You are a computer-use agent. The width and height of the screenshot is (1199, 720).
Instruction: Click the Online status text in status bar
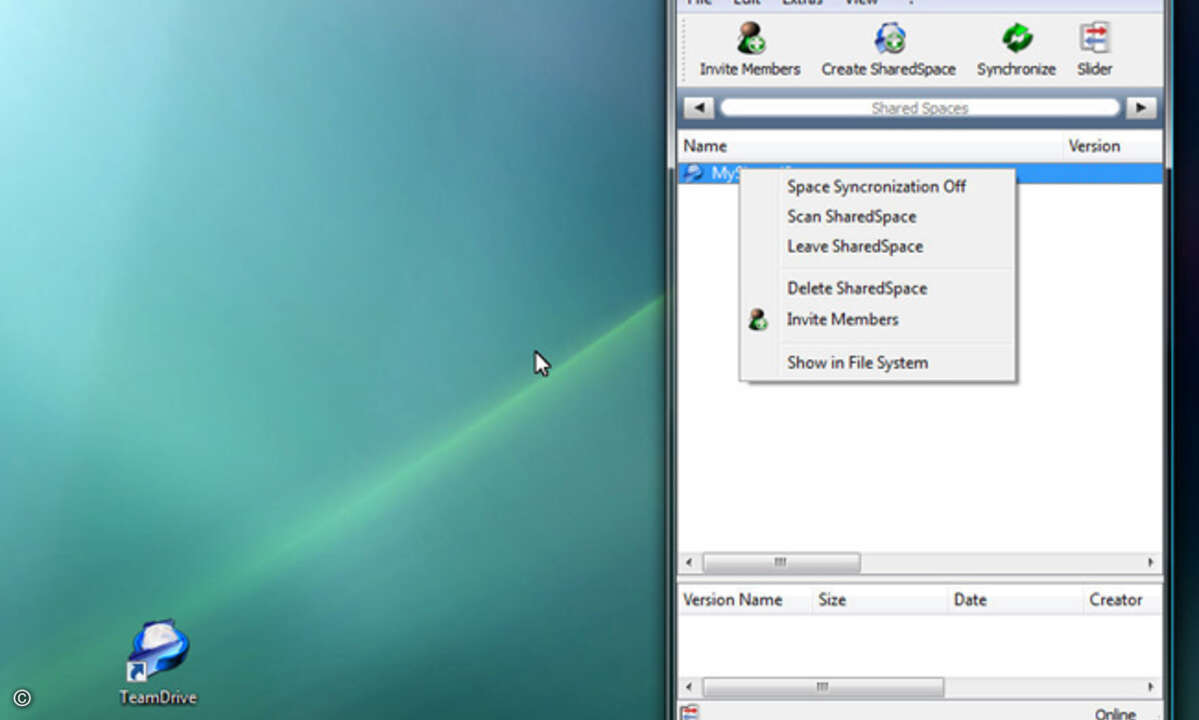click(1116, 714)
